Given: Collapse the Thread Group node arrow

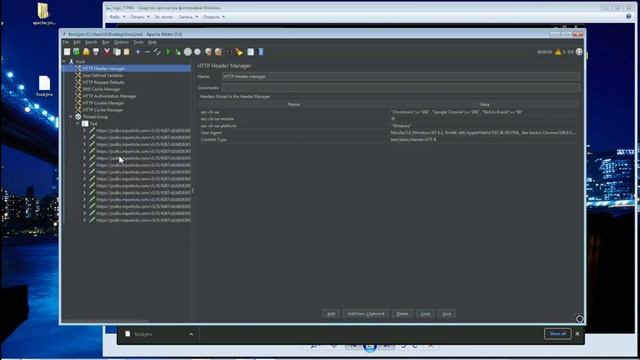Looking at the screenshot, I should [71, 117].
